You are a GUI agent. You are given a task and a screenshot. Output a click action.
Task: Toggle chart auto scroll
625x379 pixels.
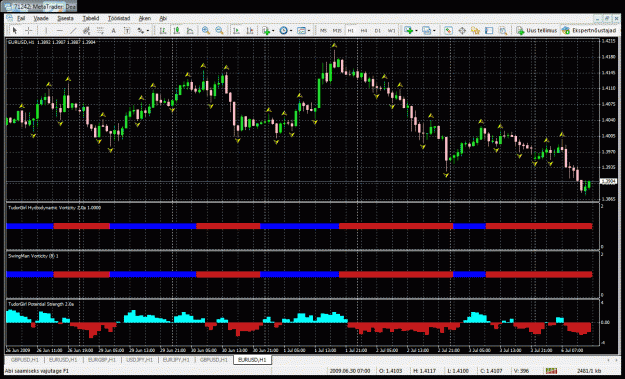(x=236, y=30)
